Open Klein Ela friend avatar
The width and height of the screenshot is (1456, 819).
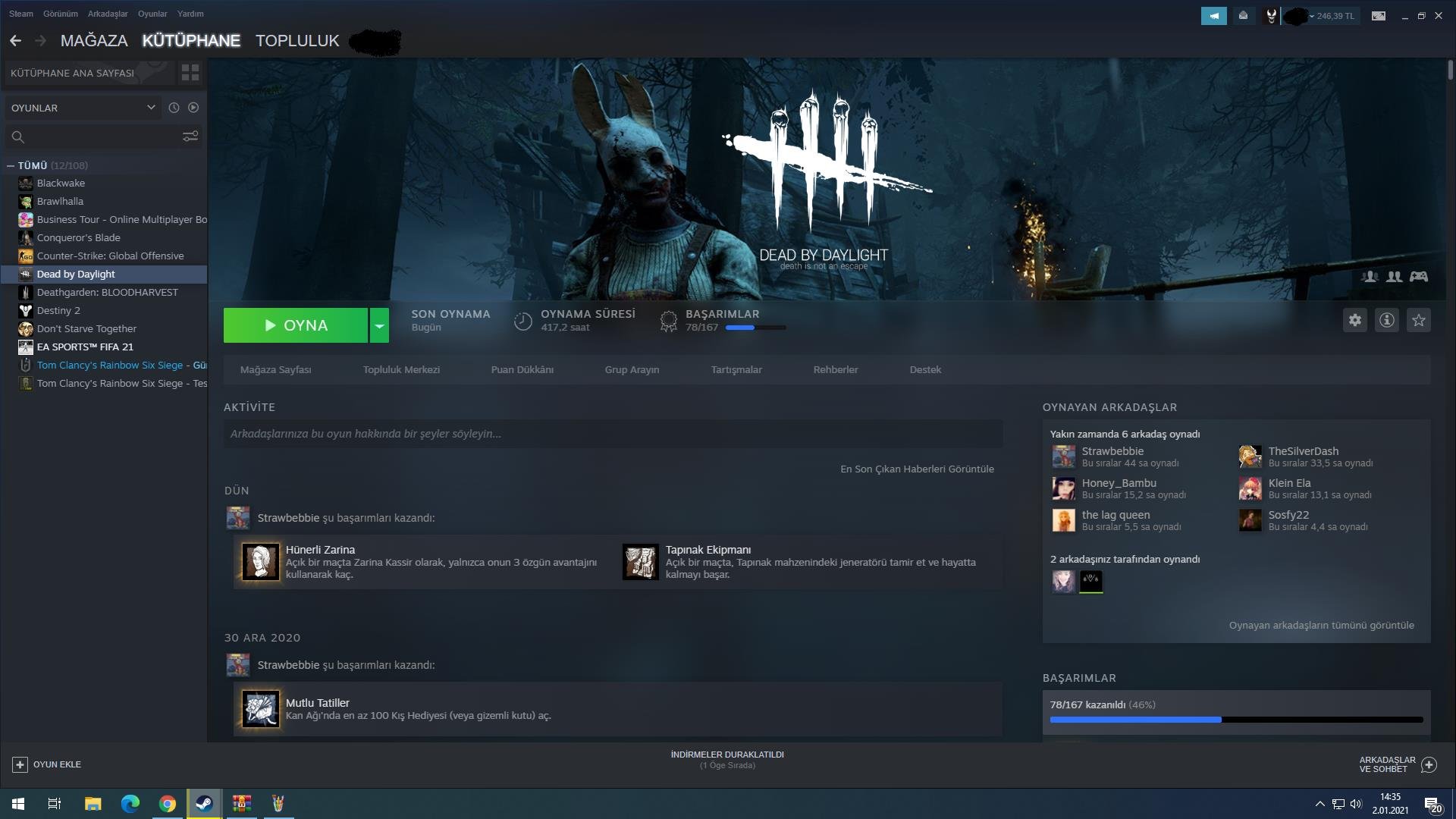coord(1250,488)
